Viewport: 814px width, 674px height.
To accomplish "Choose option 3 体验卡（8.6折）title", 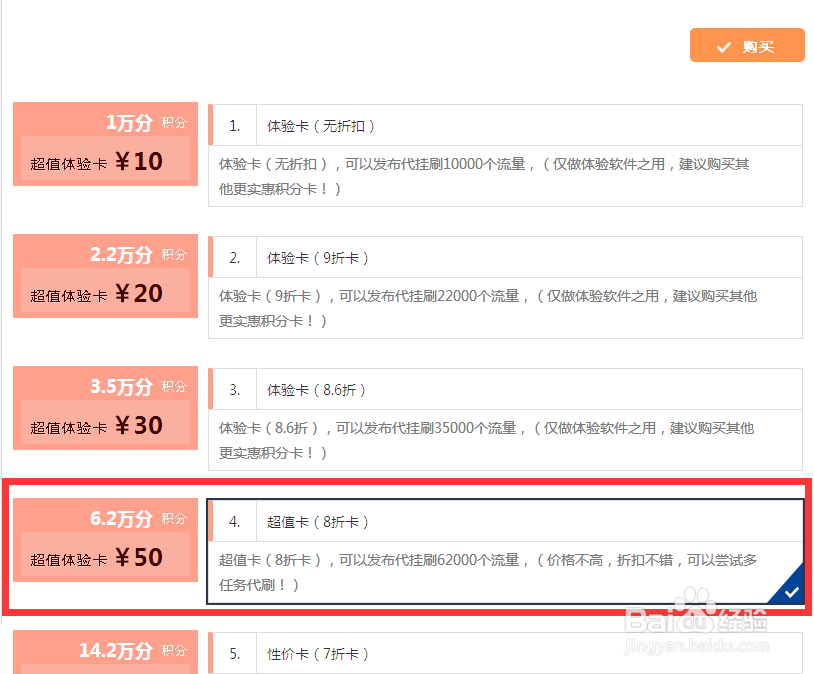I will click(316, 389).
